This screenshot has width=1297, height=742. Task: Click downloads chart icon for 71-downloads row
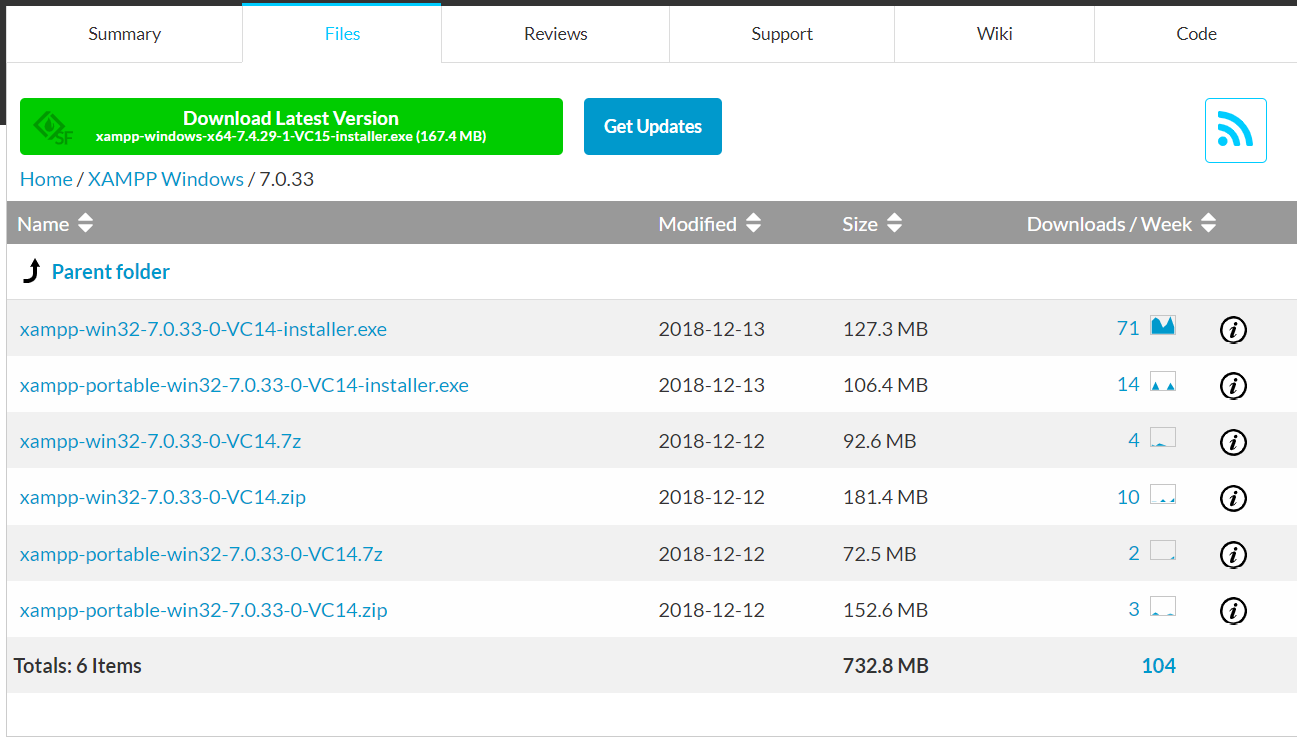[x=1163, y=325]
